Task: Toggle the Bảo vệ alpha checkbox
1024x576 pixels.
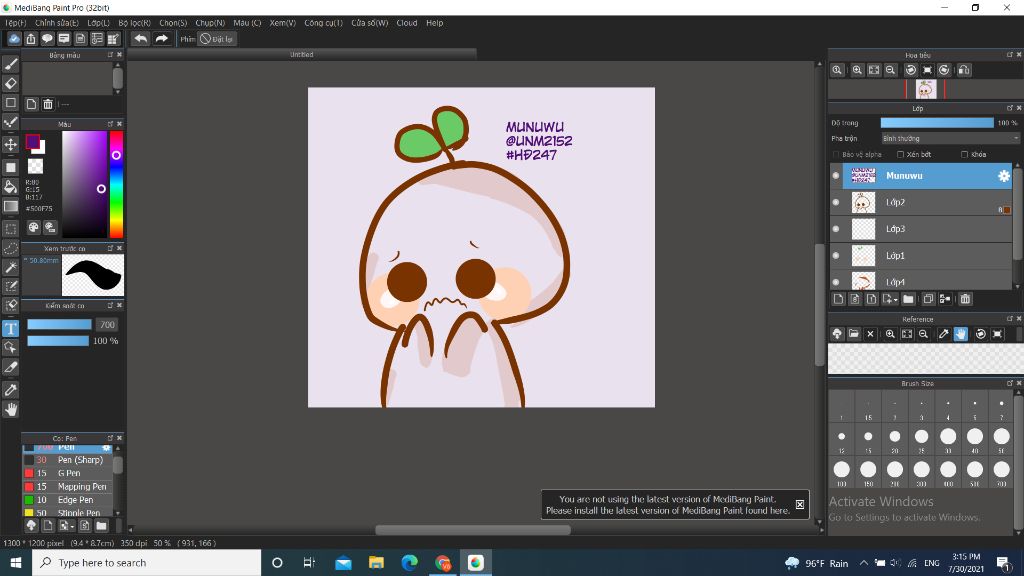Action: [836, 155]
